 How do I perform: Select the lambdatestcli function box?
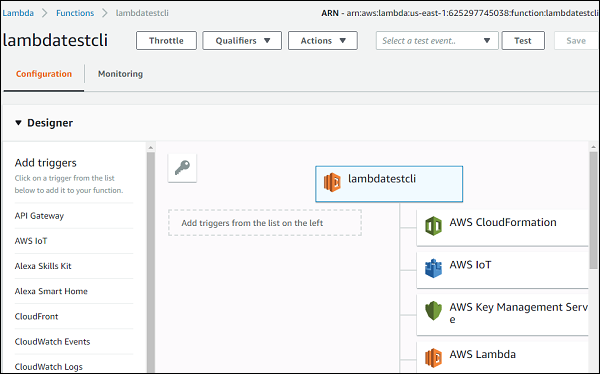pos(389,184)
